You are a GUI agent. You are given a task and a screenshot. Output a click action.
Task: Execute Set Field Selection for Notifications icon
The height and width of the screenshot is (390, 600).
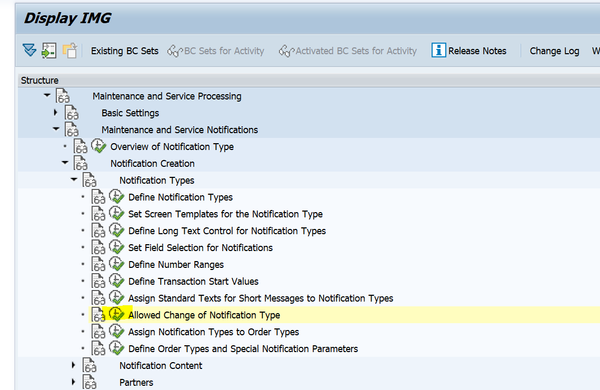[117, 247]
